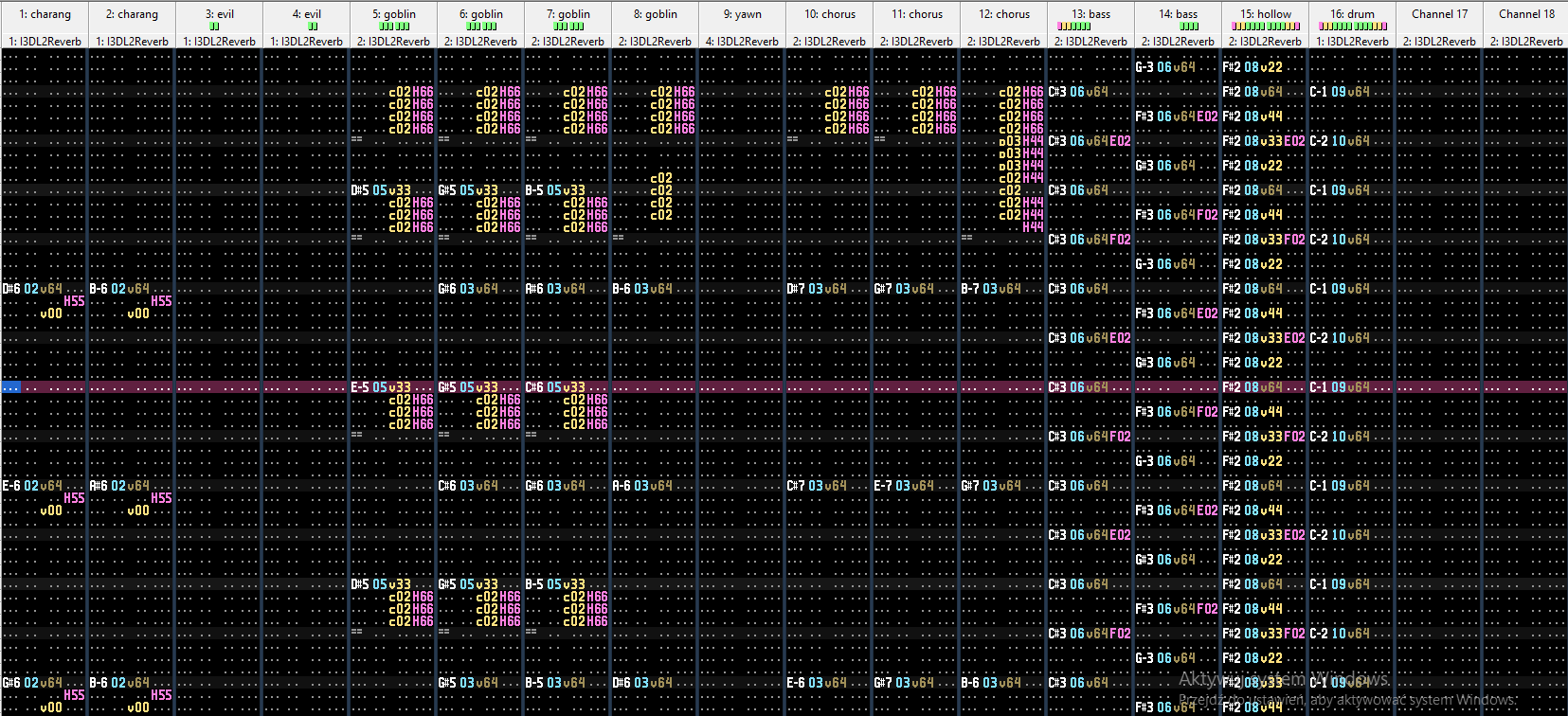Select 'A#6 03 v64' note in goblin channel 7

(555, 289)
